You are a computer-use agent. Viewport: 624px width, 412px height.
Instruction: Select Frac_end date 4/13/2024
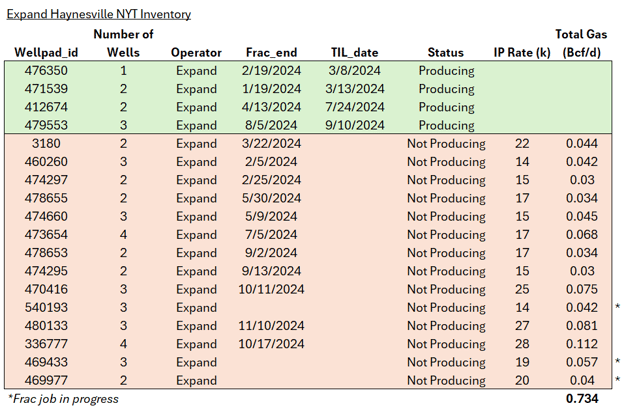point(271,107)
